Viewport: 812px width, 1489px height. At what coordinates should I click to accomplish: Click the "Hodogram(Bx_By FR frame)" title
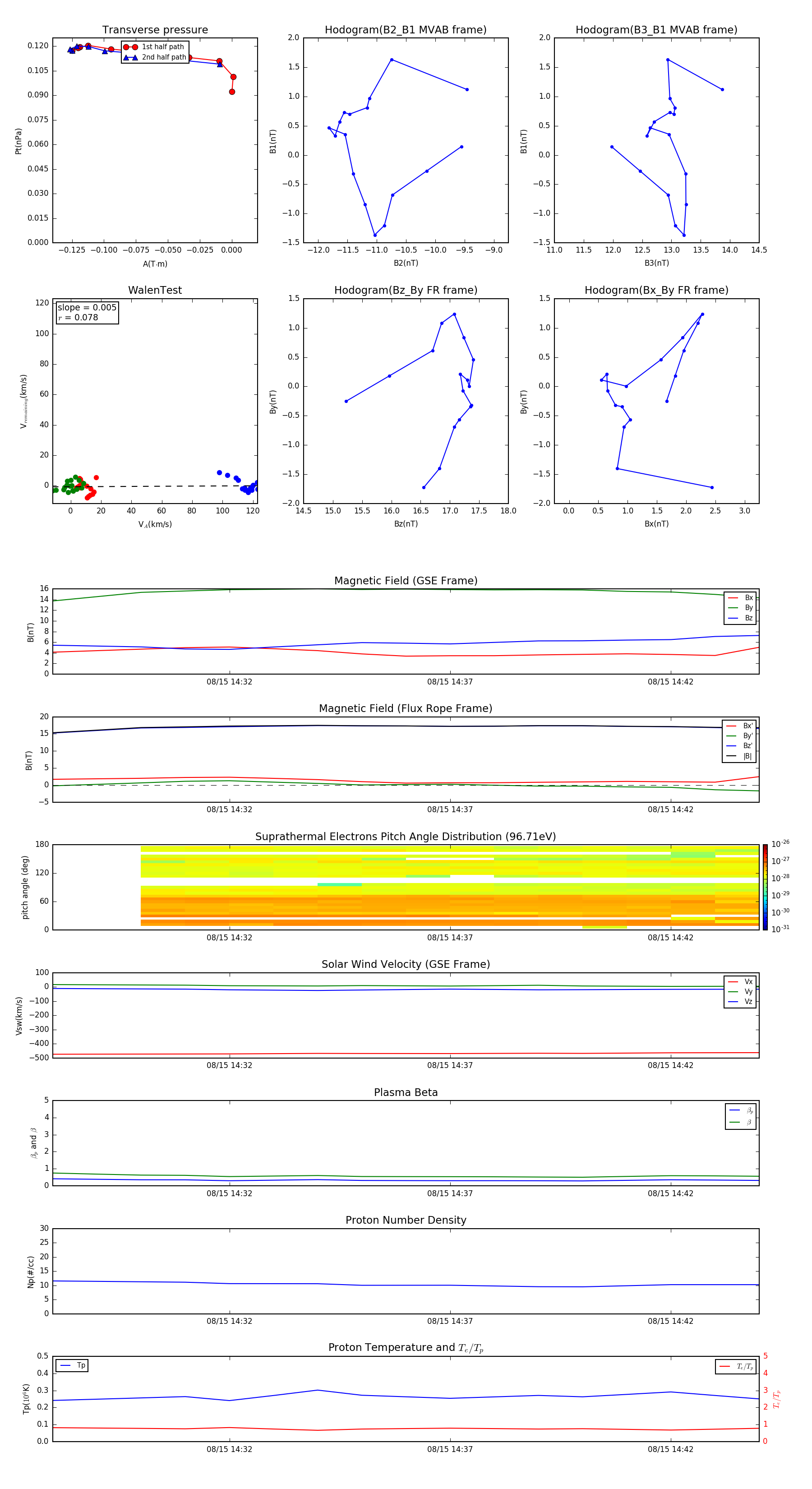click(656, 290)
